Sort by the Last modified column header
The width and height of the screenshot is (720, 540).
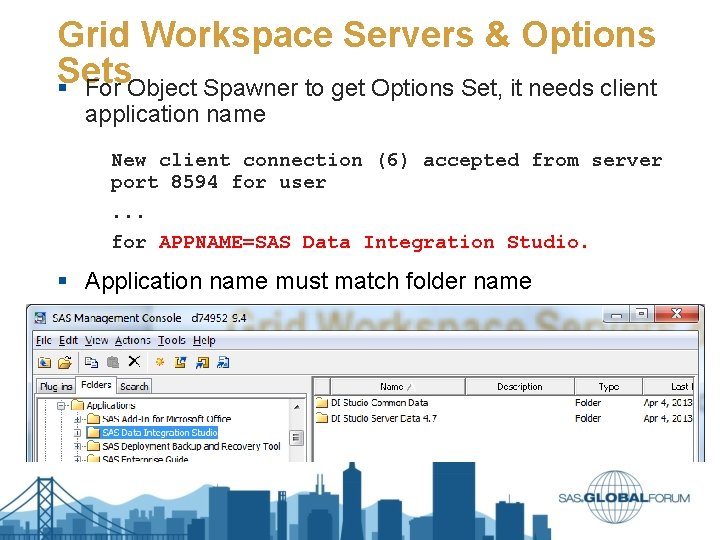[669, 387]
